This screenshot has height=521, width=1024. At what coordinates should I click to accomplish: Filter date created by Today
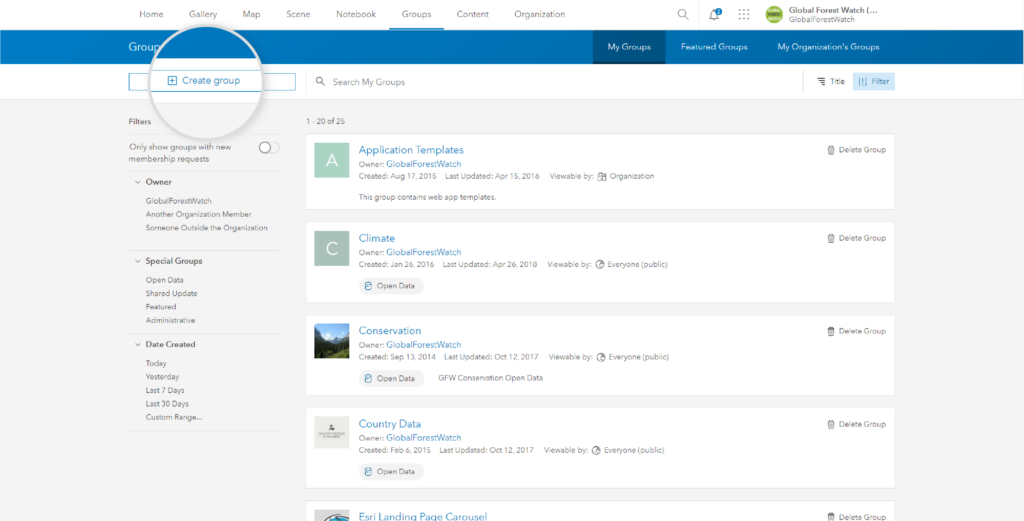(x=156, y=364)
